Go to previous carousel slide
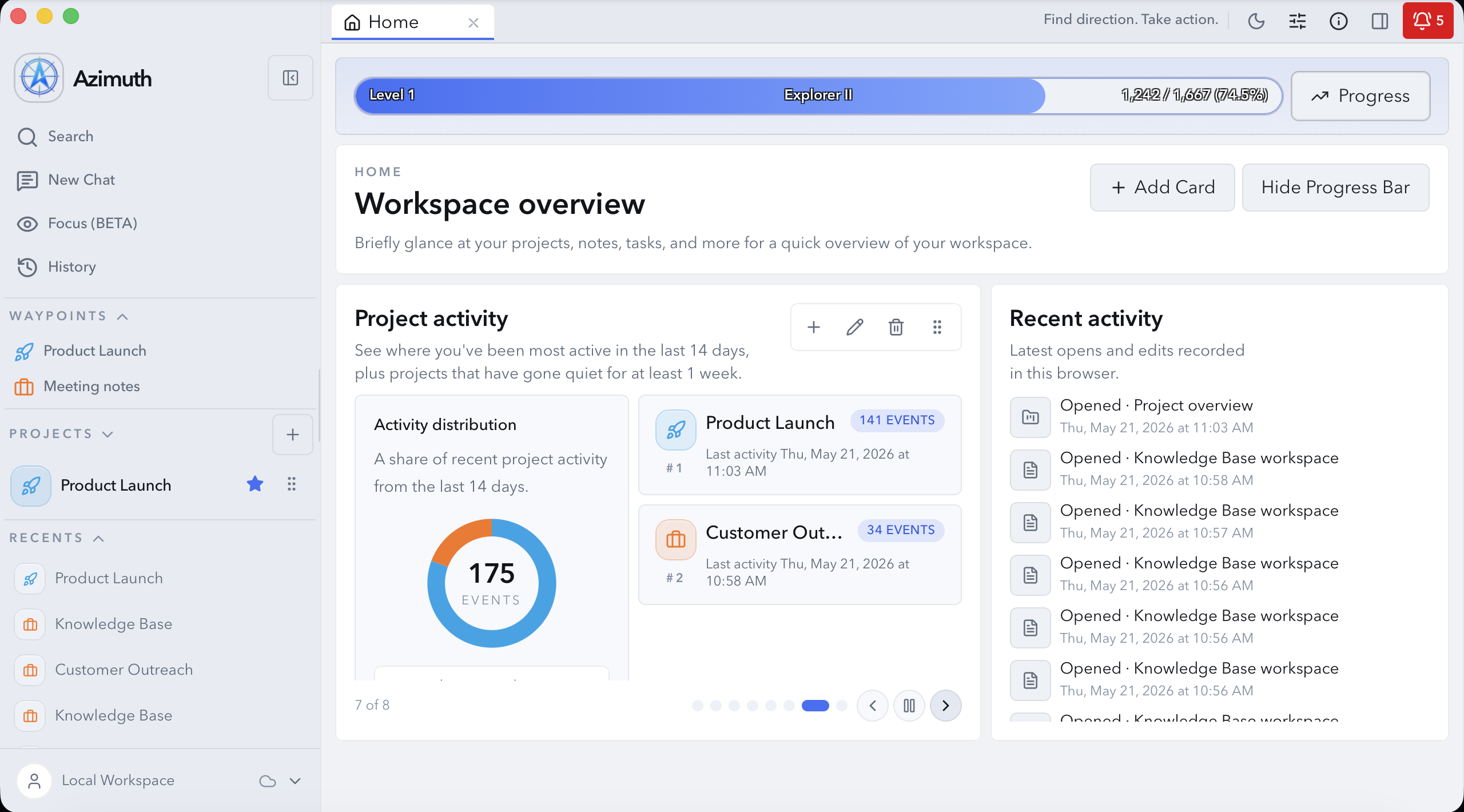This screenshot has height=812, width=1464. pos(873,706)
